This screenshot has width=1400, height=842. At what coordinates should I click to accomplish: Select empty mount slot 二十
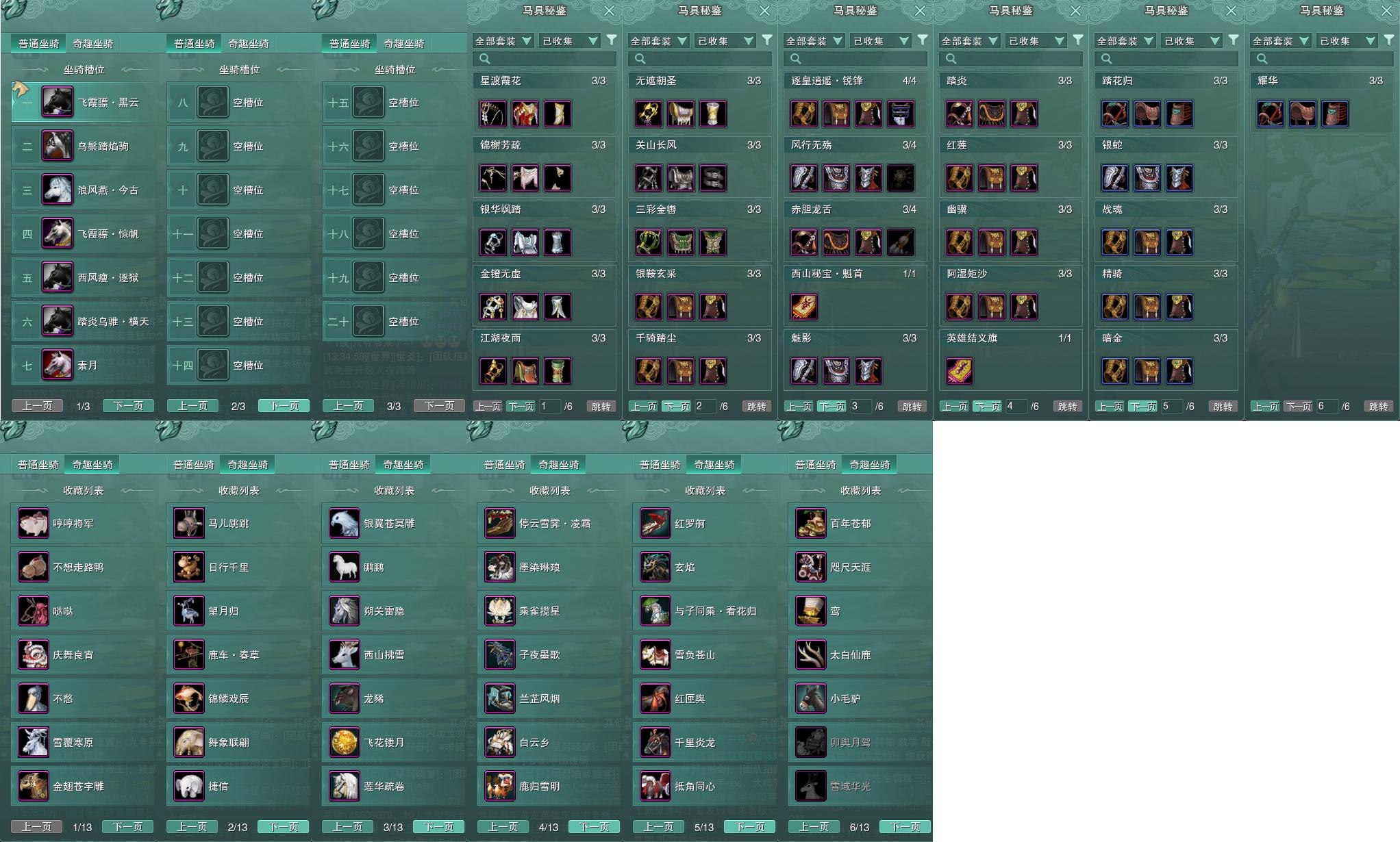(x=394, y=321)
